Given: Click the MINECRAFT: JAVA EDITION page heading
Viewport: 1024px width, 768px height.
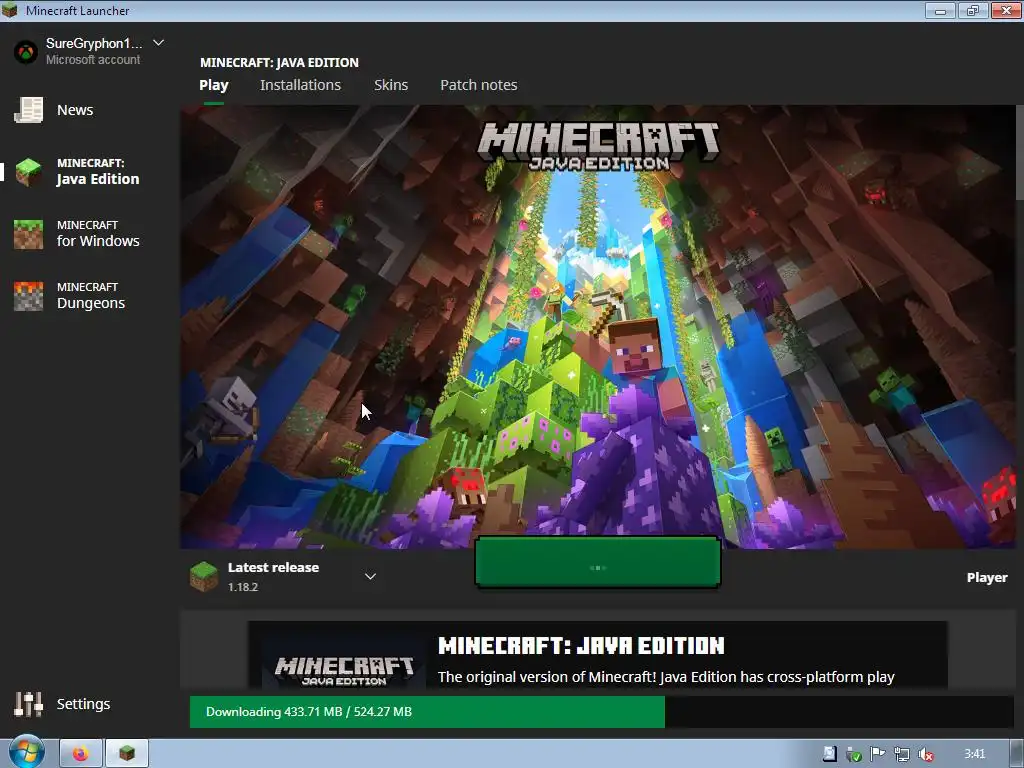Looking at the screenshot, I should tap(280, 63).
